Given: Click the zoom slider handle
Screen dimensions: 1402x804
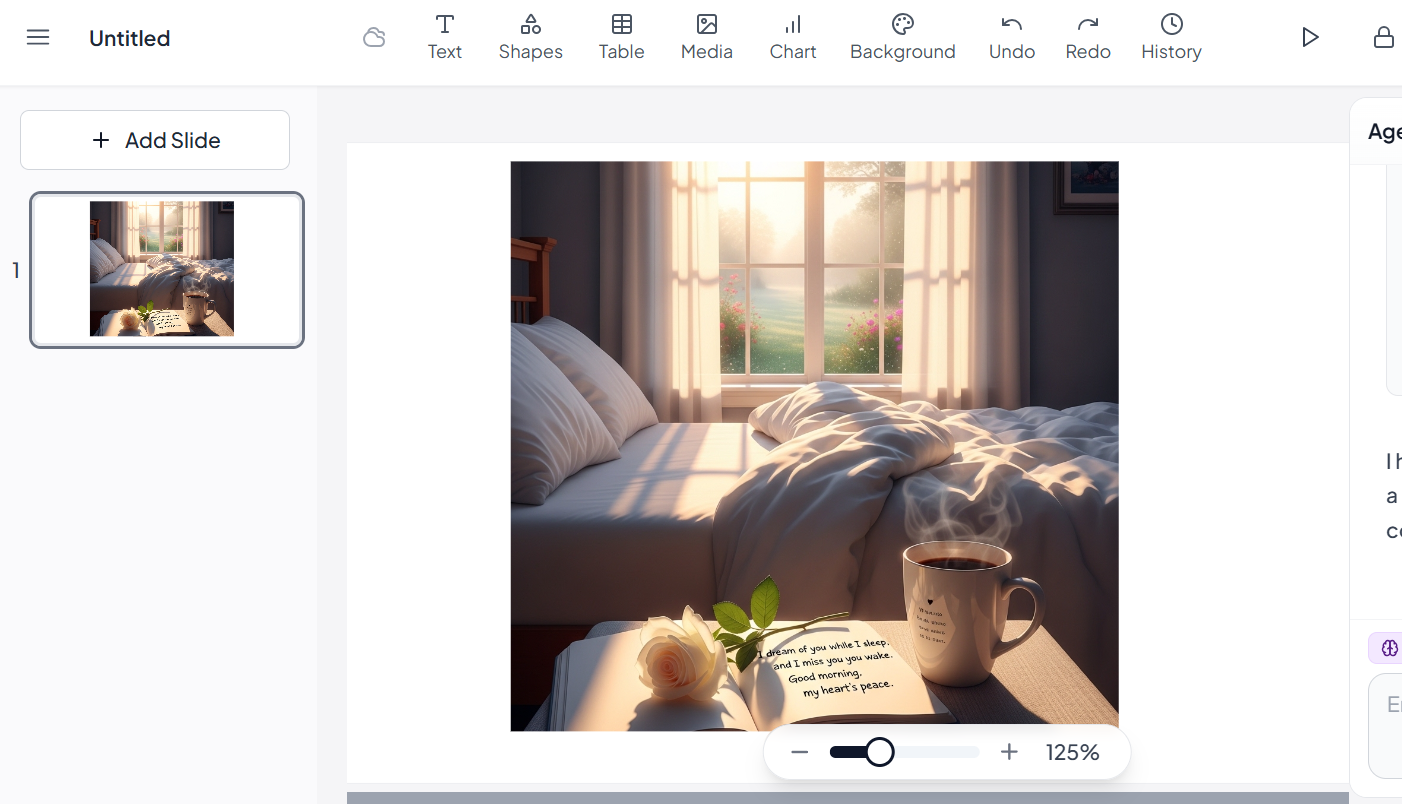Looking at the screenshot, I should coord(879,752).
